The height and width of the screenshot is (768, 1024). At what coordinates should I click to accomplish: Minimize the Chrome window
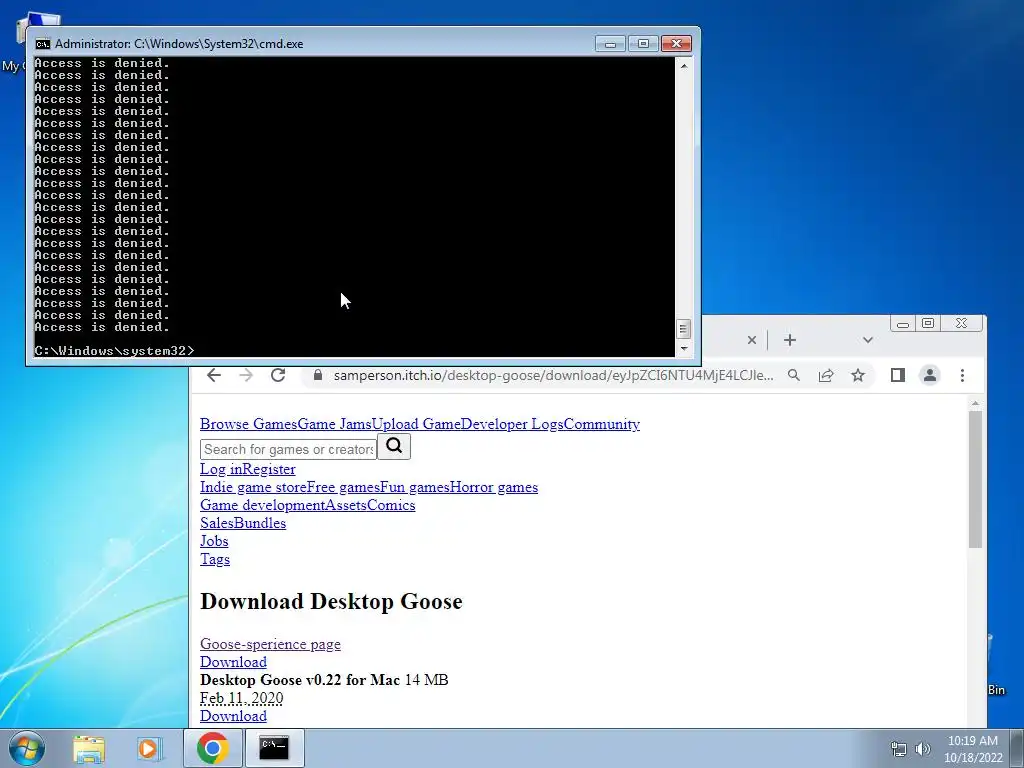coord(903,323)
